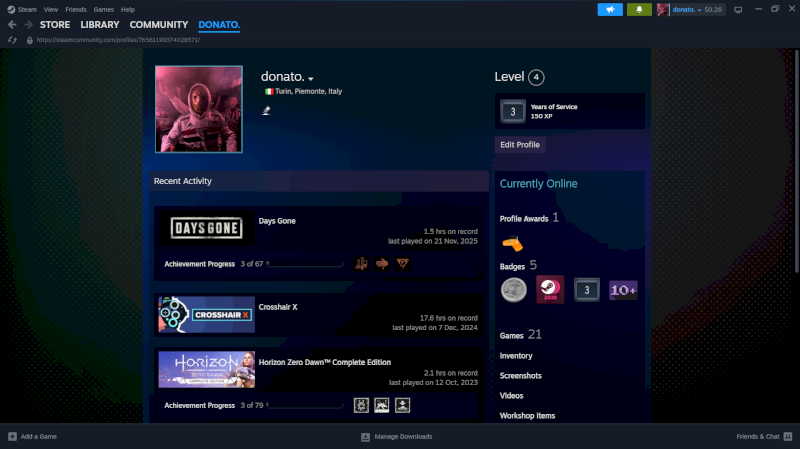Open the Help menu
This screenshot has height=449, width=800.
tap(128, 9)
